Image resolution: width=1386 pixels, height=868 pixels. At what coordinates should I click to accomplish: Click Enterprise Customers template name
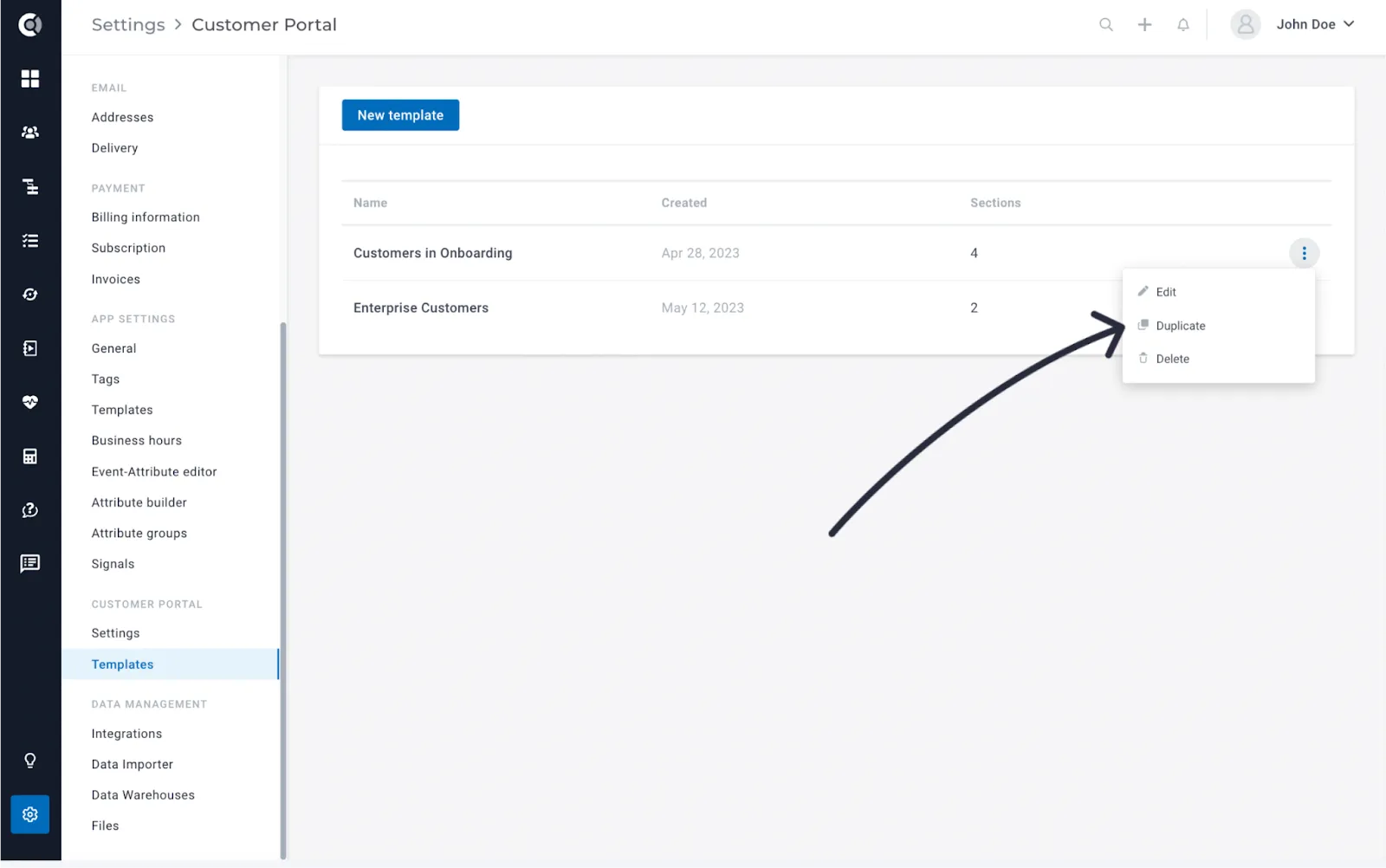coord(421,308)
